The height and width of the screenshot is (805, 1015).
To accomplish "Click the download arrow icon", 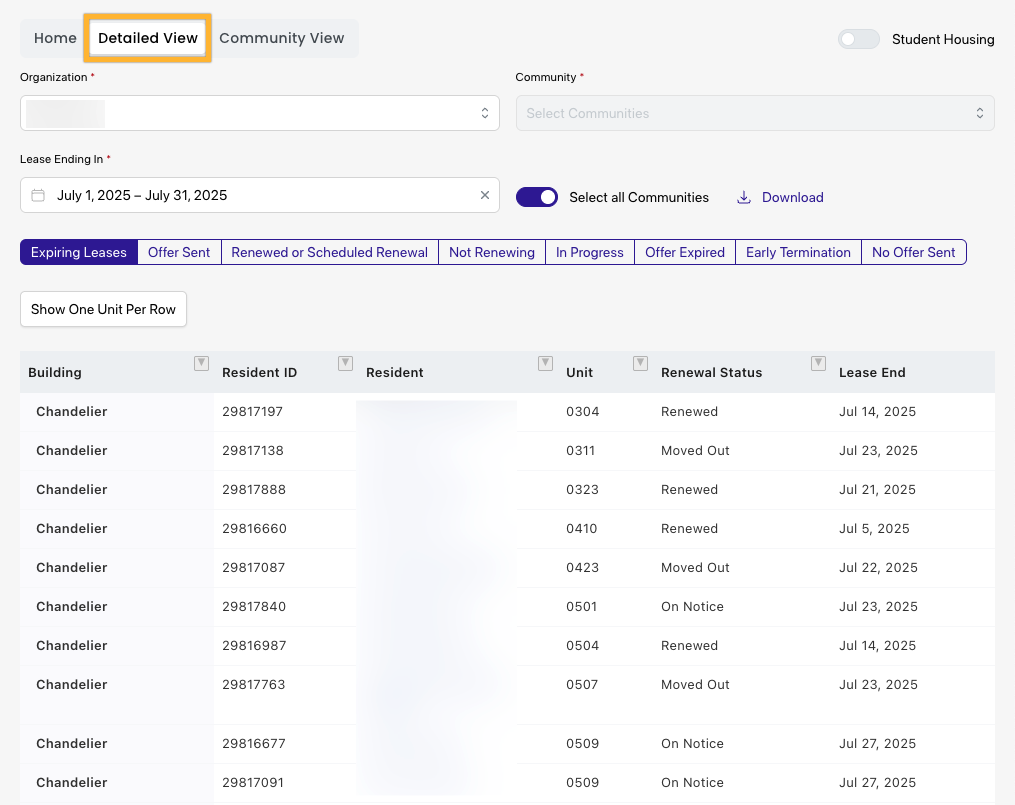I will [x=744, y=197].
